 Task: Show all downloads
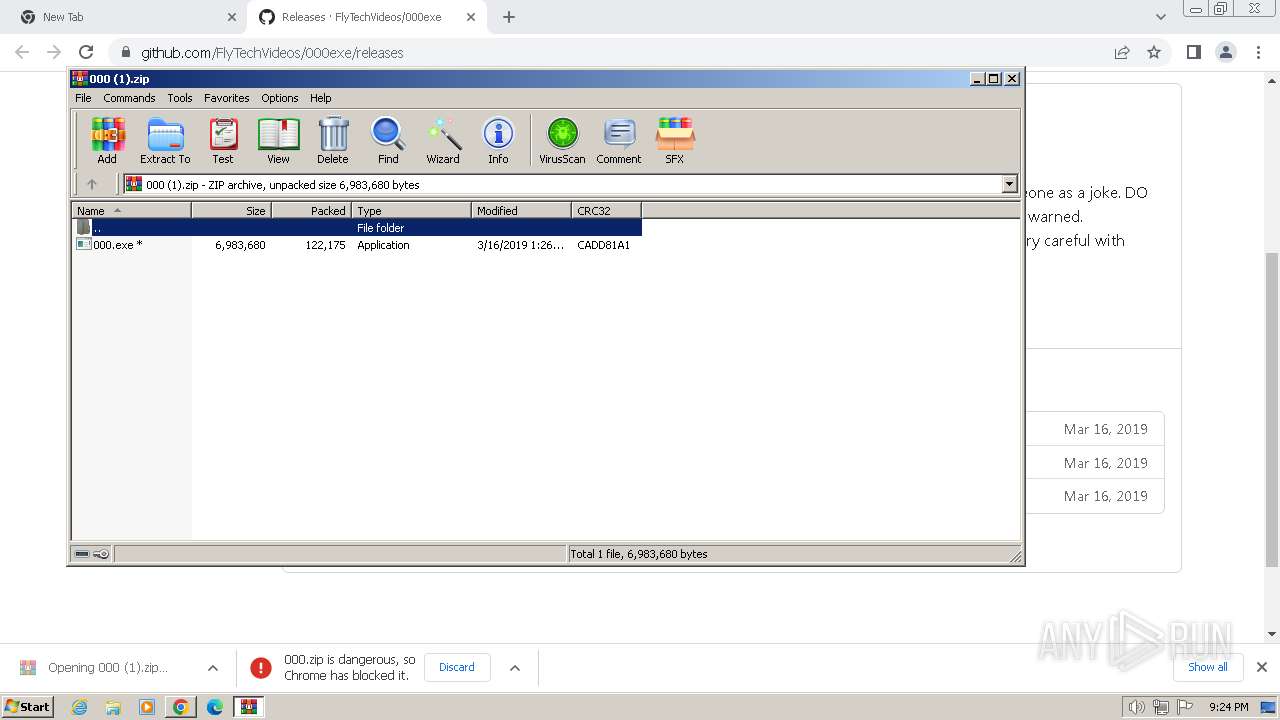(x=1208, y=667)
